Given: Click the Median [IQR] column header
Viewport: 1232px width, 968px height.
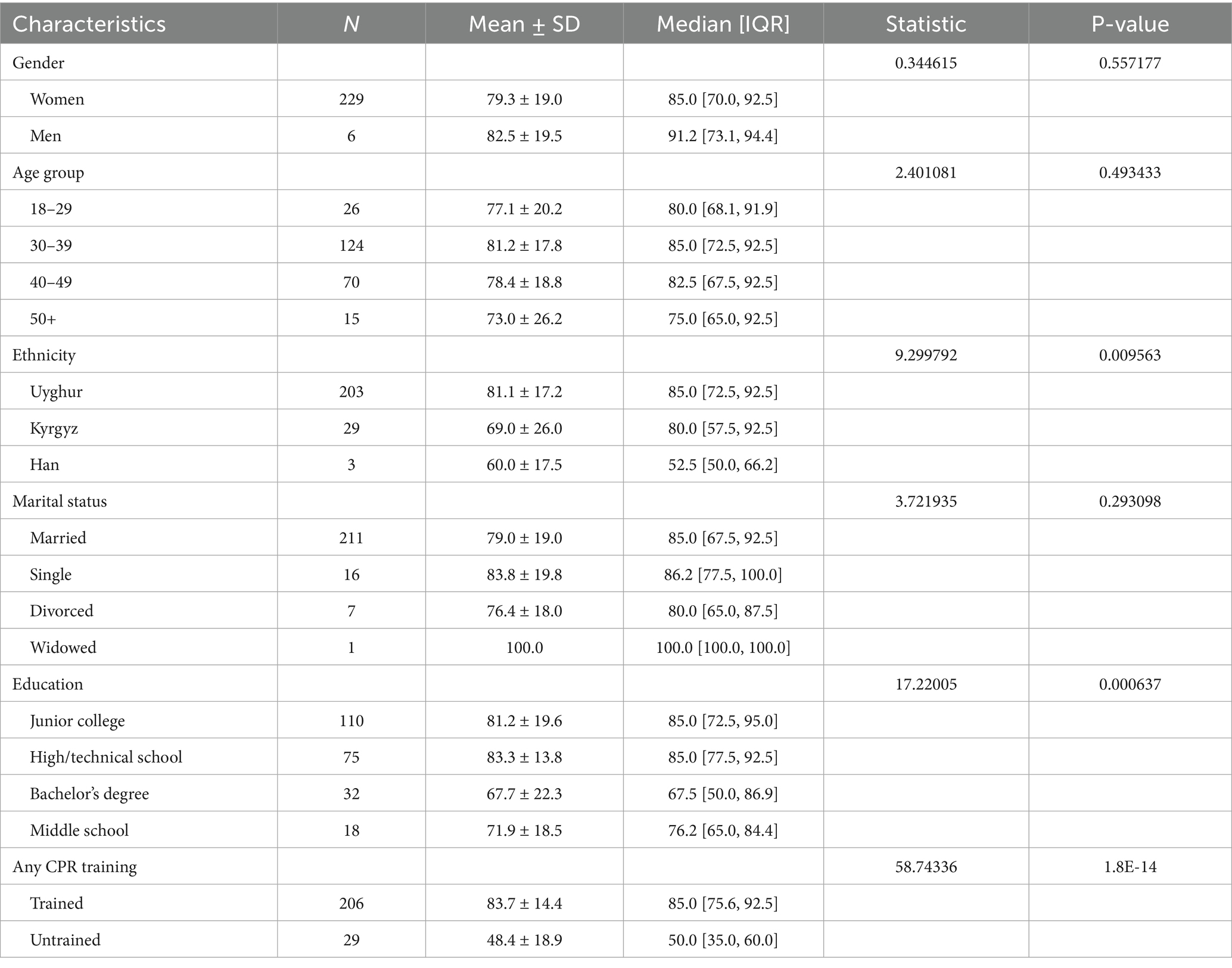Looking at the screenshot, I should pyautogui.click(x=723, y=24).
